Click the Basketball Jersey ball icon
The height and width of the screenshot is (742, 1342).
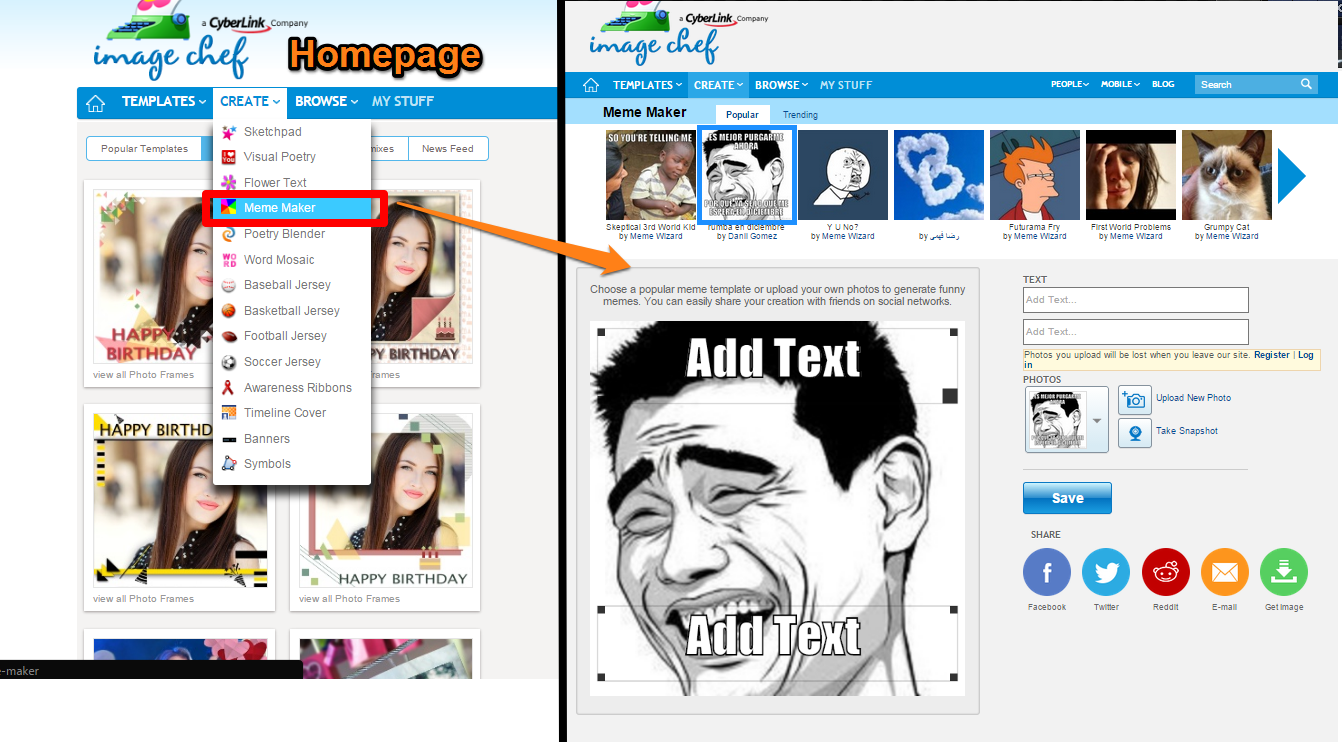229,311
